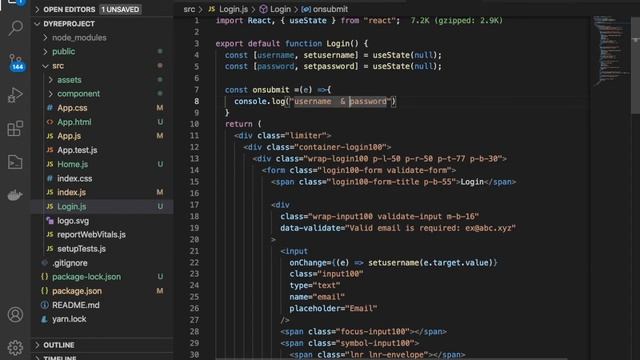Collapse the src folder
640x360 pixels.
click(103, 66)
